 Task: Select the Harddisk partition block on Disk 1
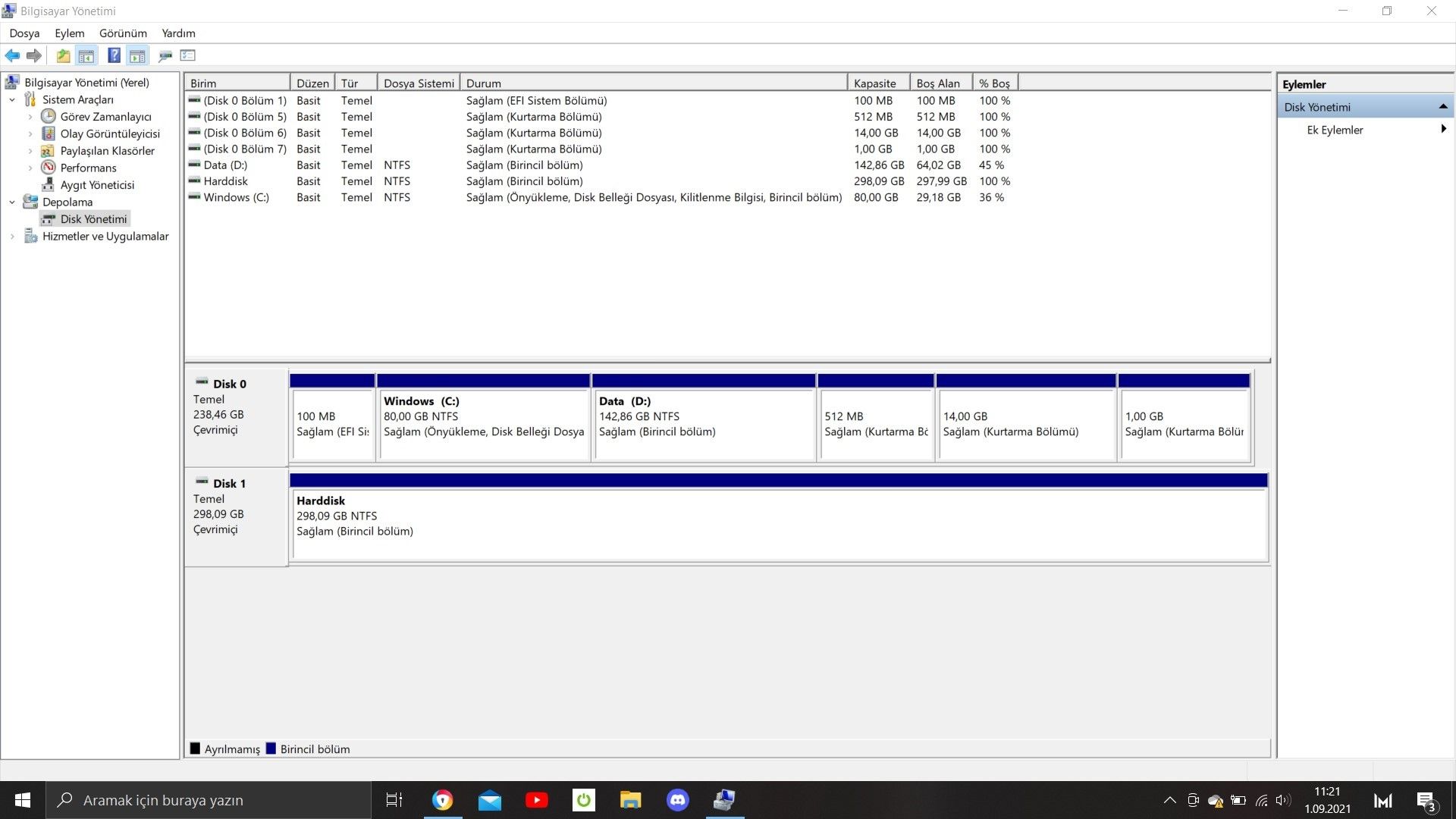click(x=778, y=525)
